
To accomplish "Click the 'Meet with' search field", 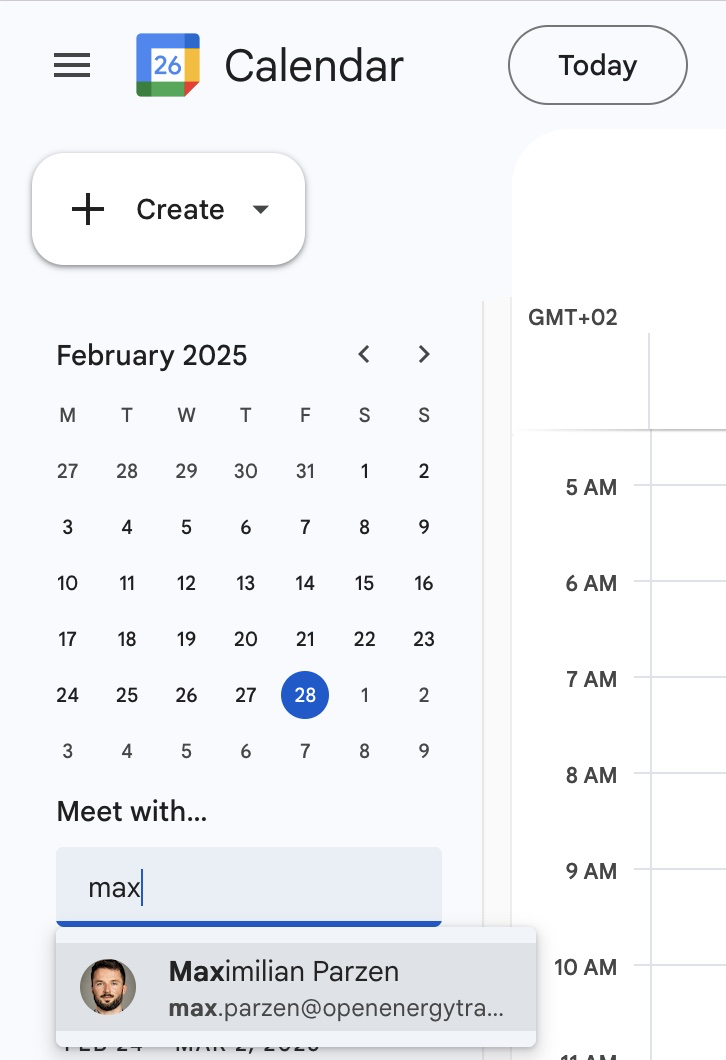I will (248, 887).
